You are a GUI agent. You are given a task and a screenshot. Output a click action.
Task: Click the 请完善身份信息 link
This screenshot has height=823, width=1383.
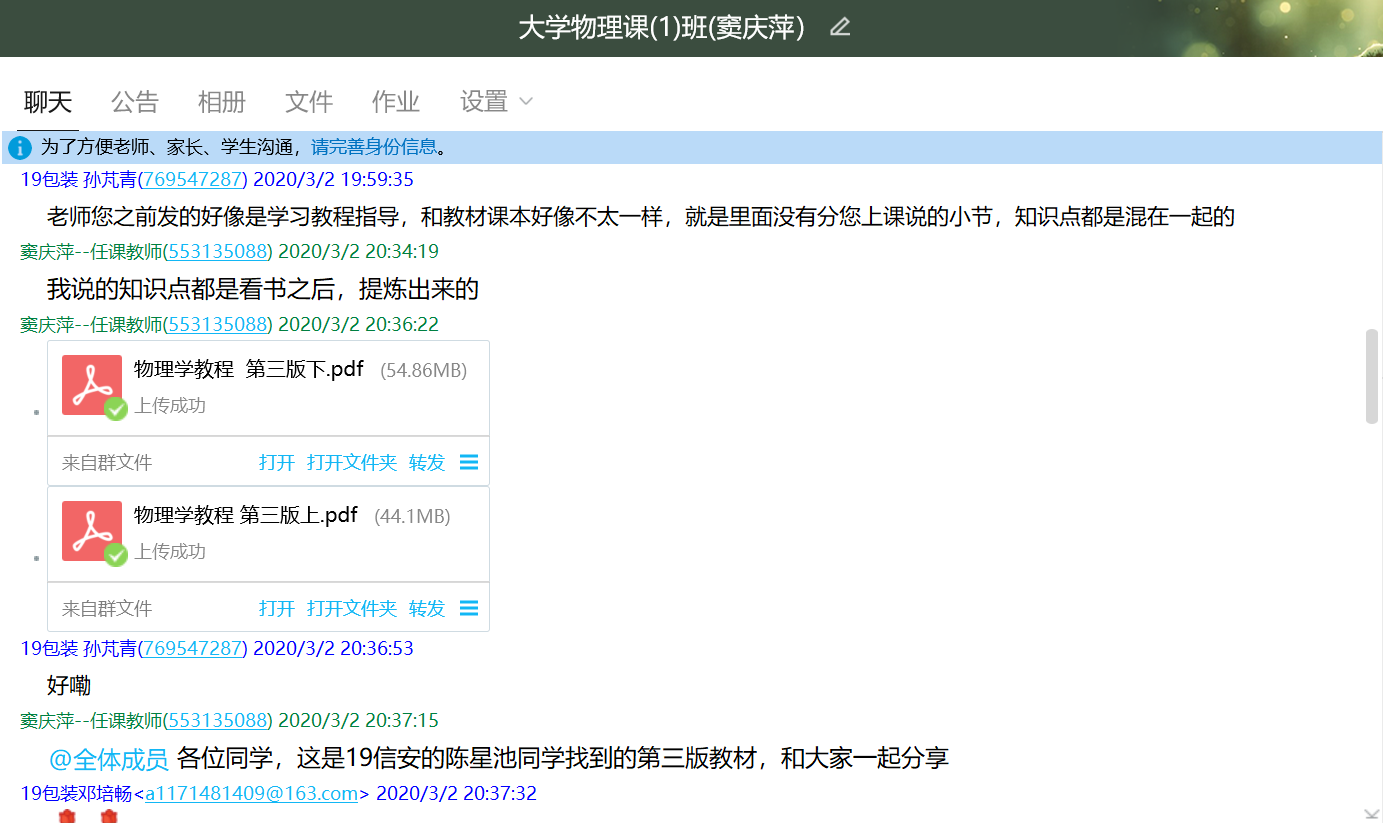click(374, 148)
